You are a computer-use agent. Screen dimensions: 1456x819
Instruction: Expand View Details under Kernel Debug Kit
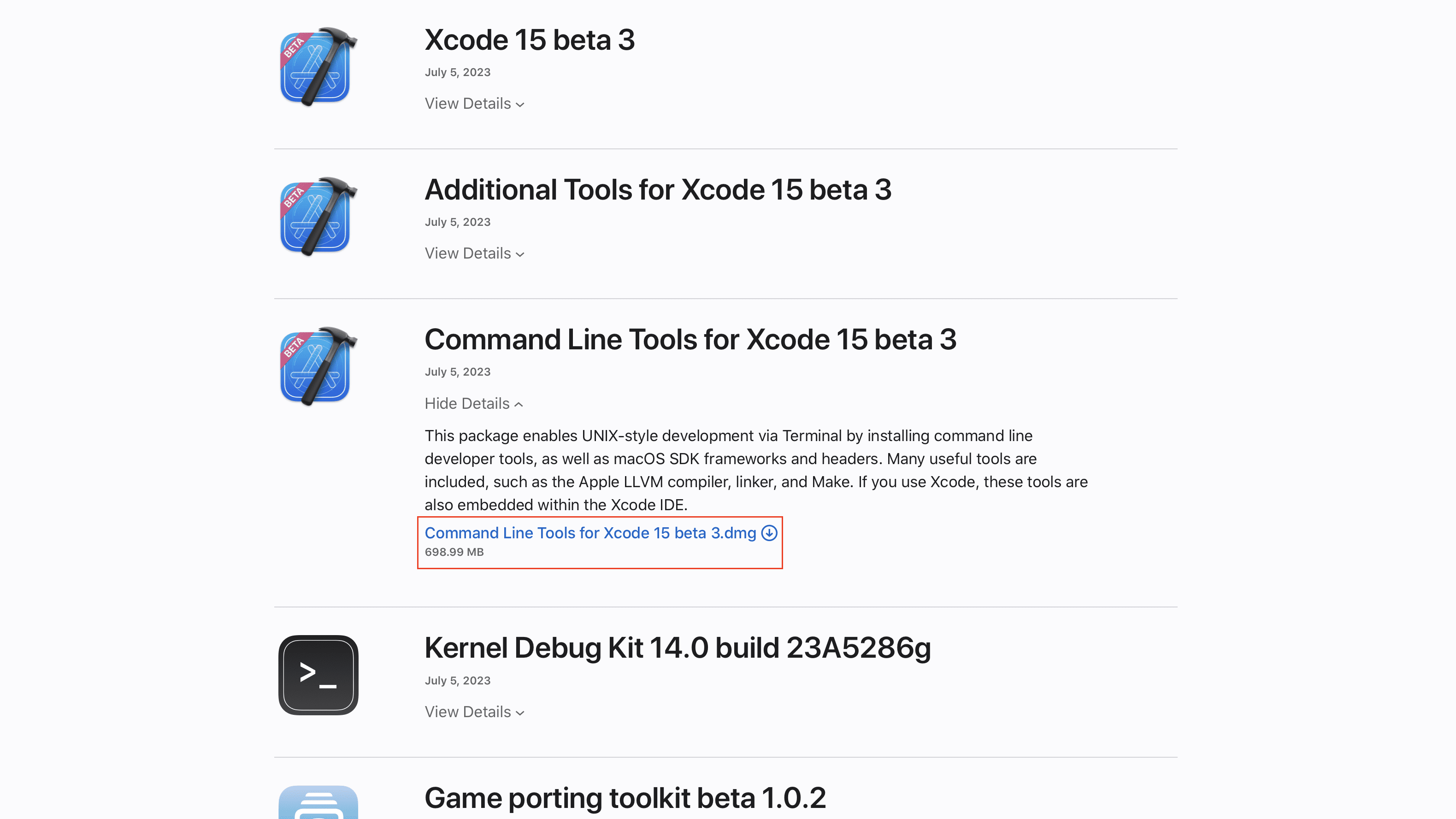[475, 712]
